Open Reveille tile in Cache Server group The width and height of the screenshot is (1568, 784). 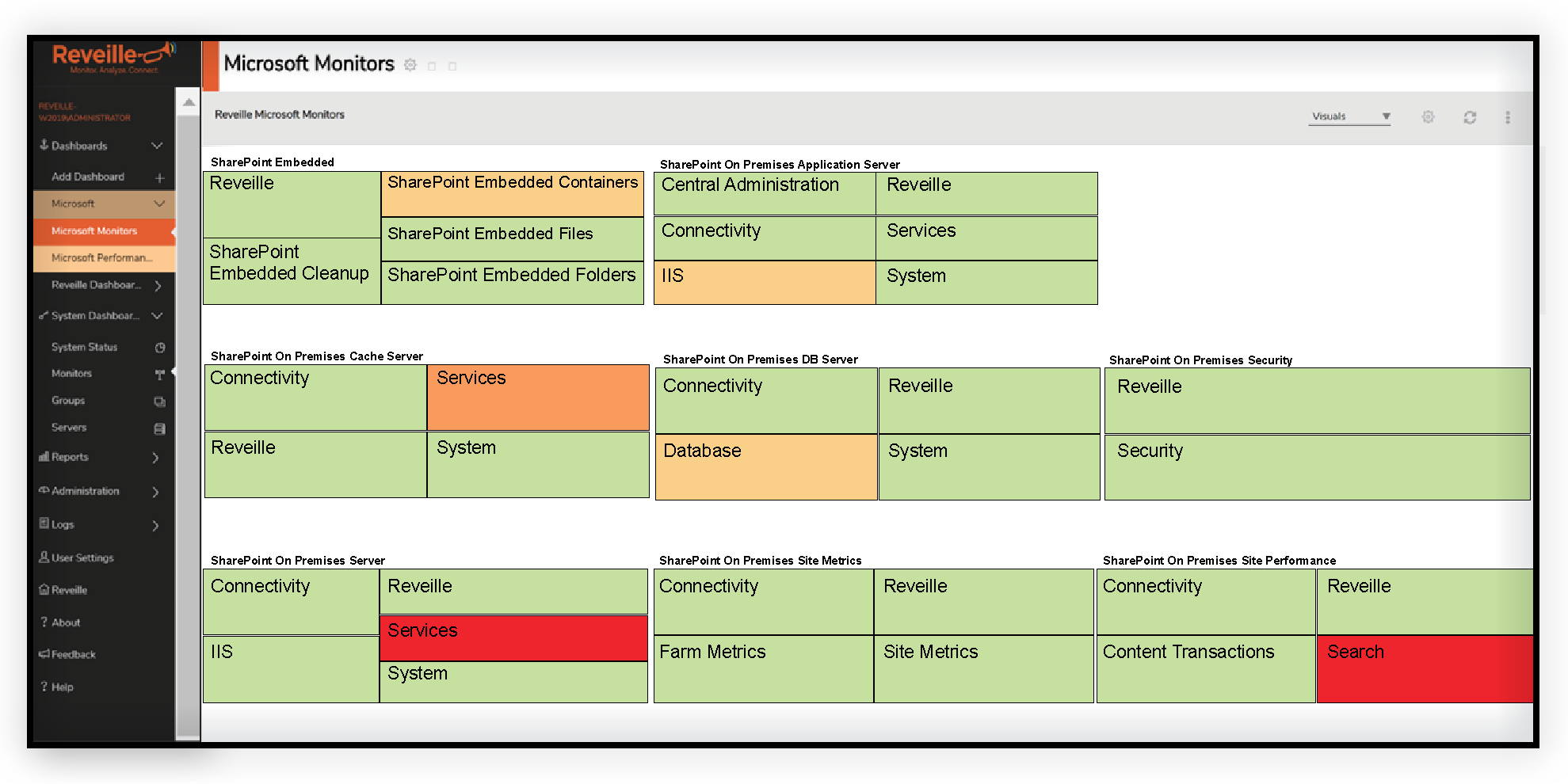315,465
